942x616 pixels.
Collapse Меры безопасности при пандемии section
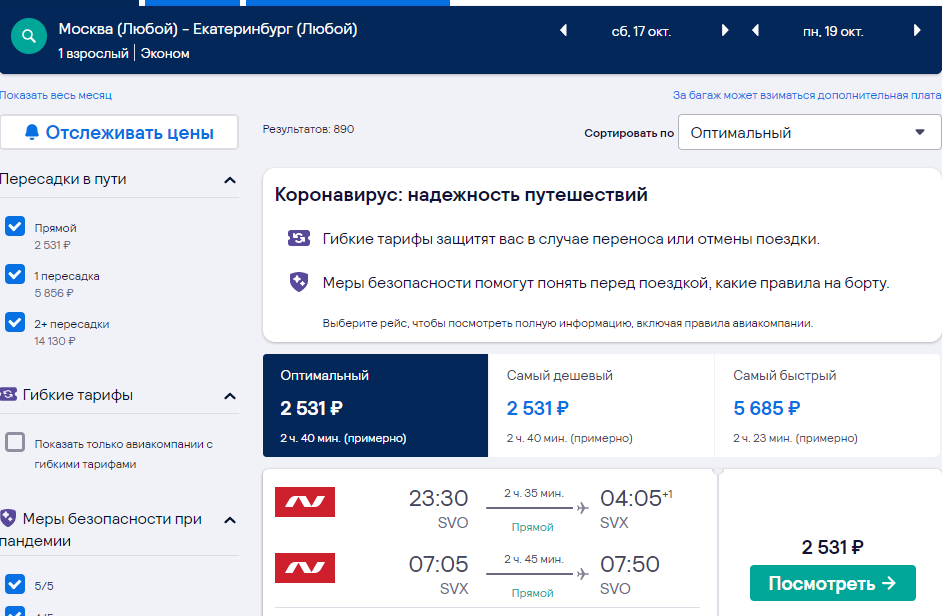click(229, 520)
